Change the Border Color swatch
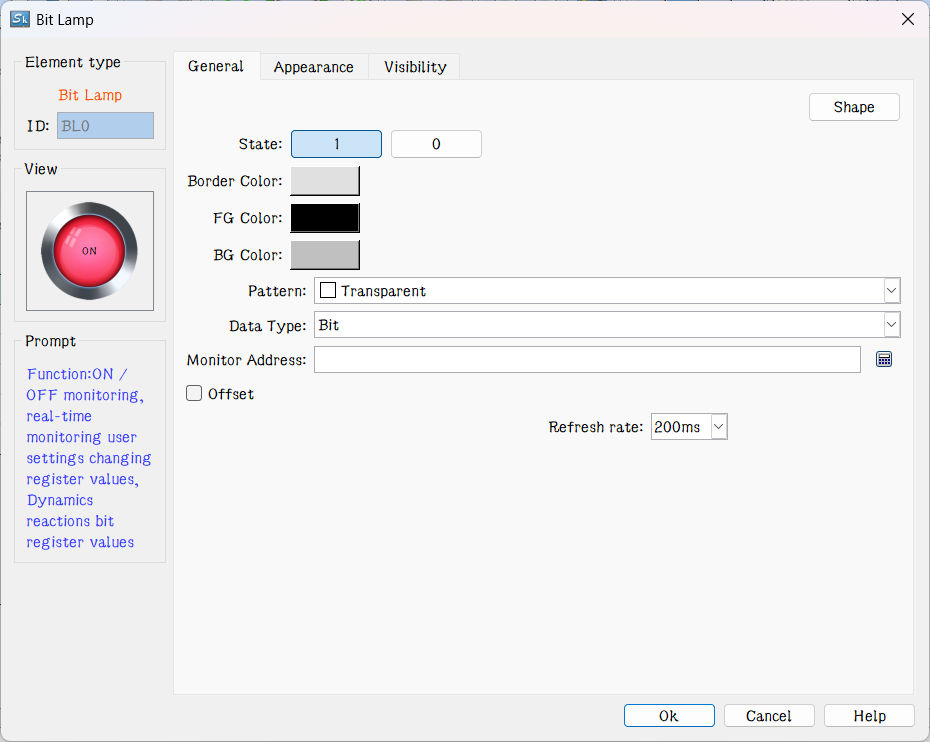The height and width of the screenshot is (742, 930). [x=324, y=180]
